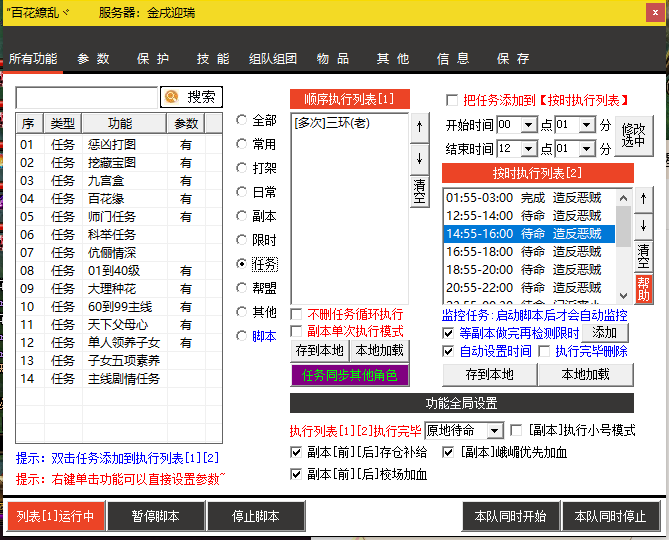Click the 修改选中 button
Screen dimensions: 669x540
634,136
